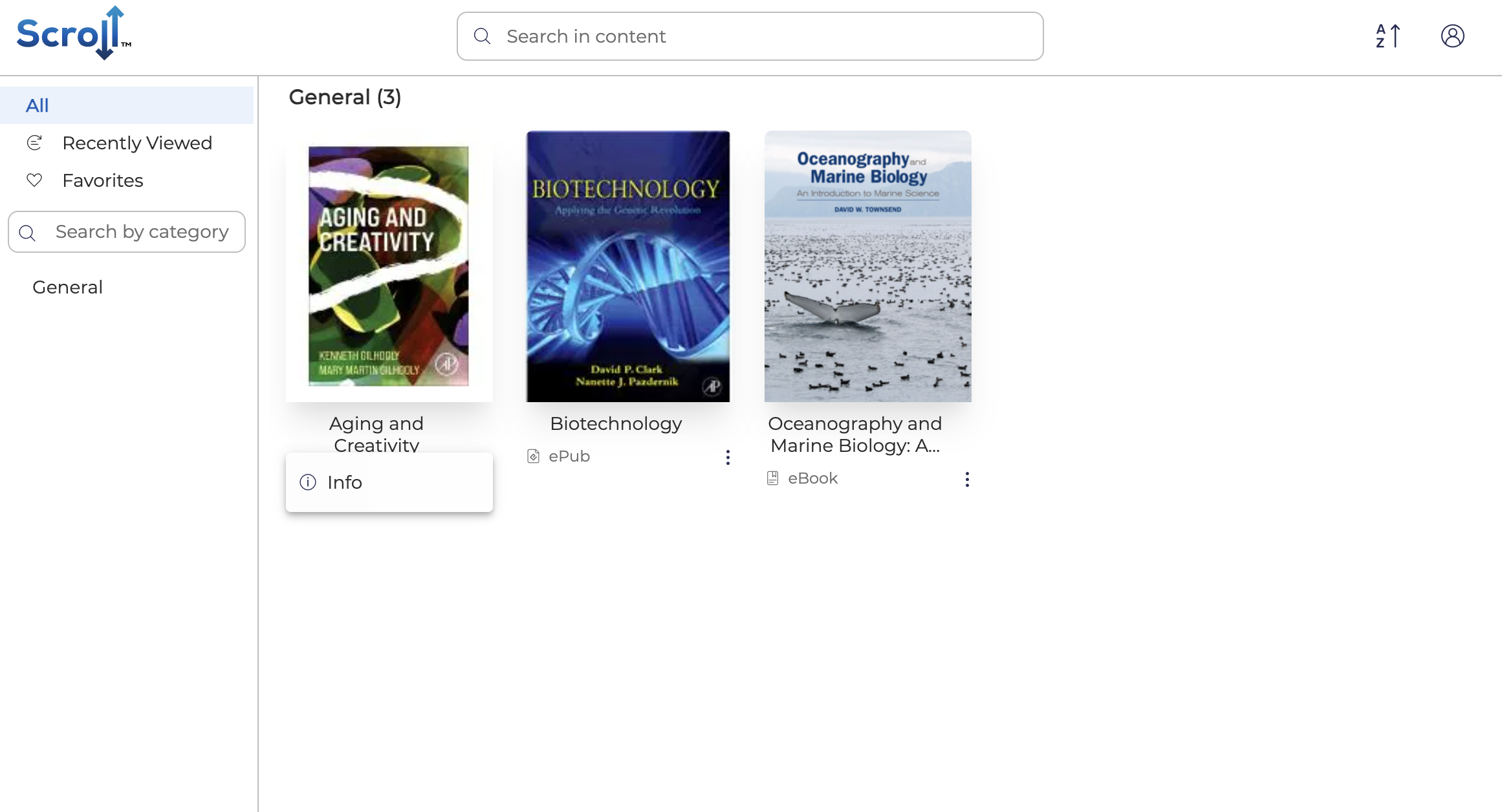The height and width of the screenshot is (812, 1502).
Task: Focus the Search by category field
Action: [142, 232]
